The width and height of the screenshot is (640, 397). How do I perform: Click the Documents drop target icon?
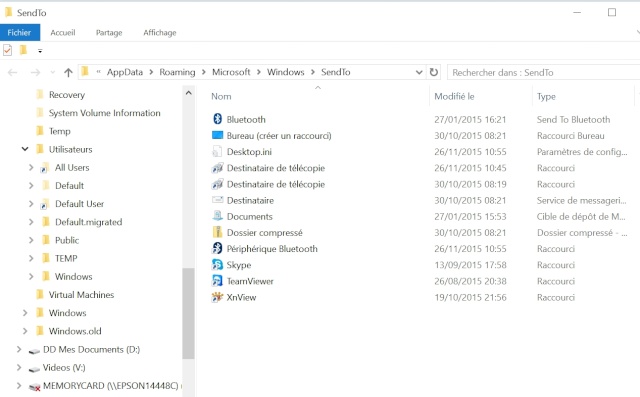218,216
